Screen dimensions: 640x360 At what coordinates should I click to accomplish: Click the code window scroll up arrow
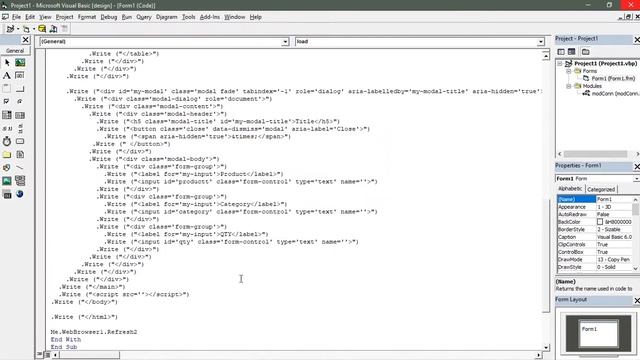pos(546,55)
